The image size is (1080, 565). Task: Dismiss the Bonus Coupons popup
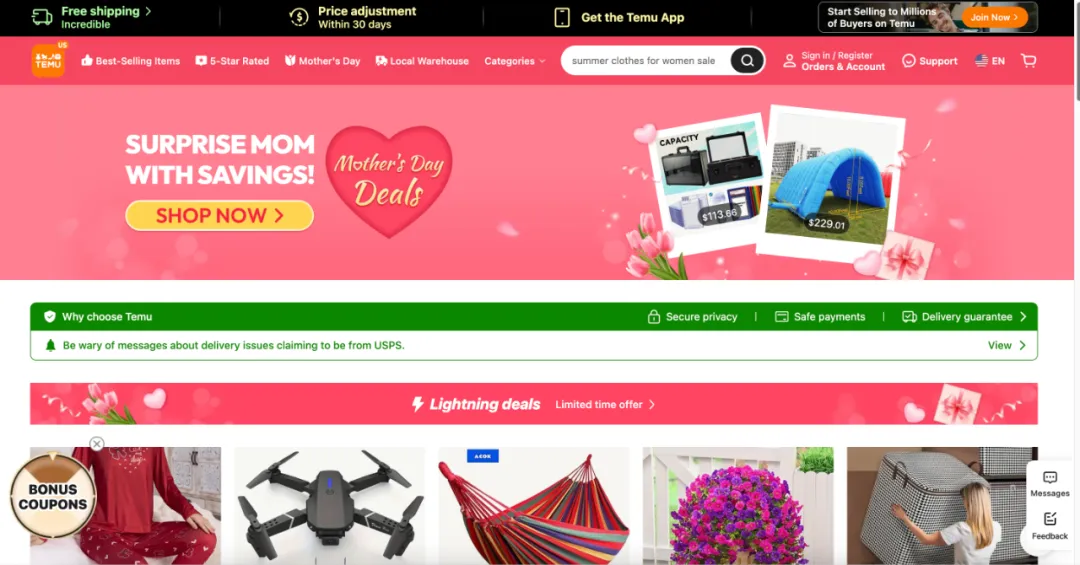(97, 444)
